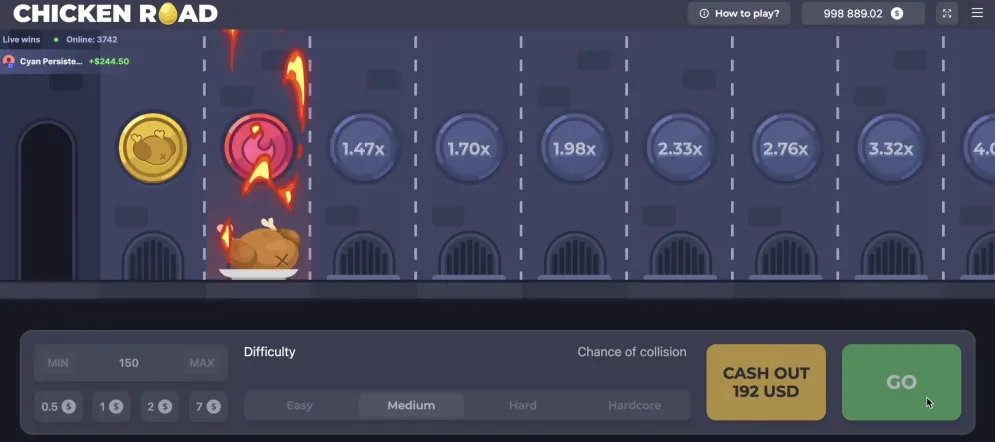Viewport: 995px width, 442px height.
Task: Open the hamburger menu icon
Action: (x=977, y=13)
